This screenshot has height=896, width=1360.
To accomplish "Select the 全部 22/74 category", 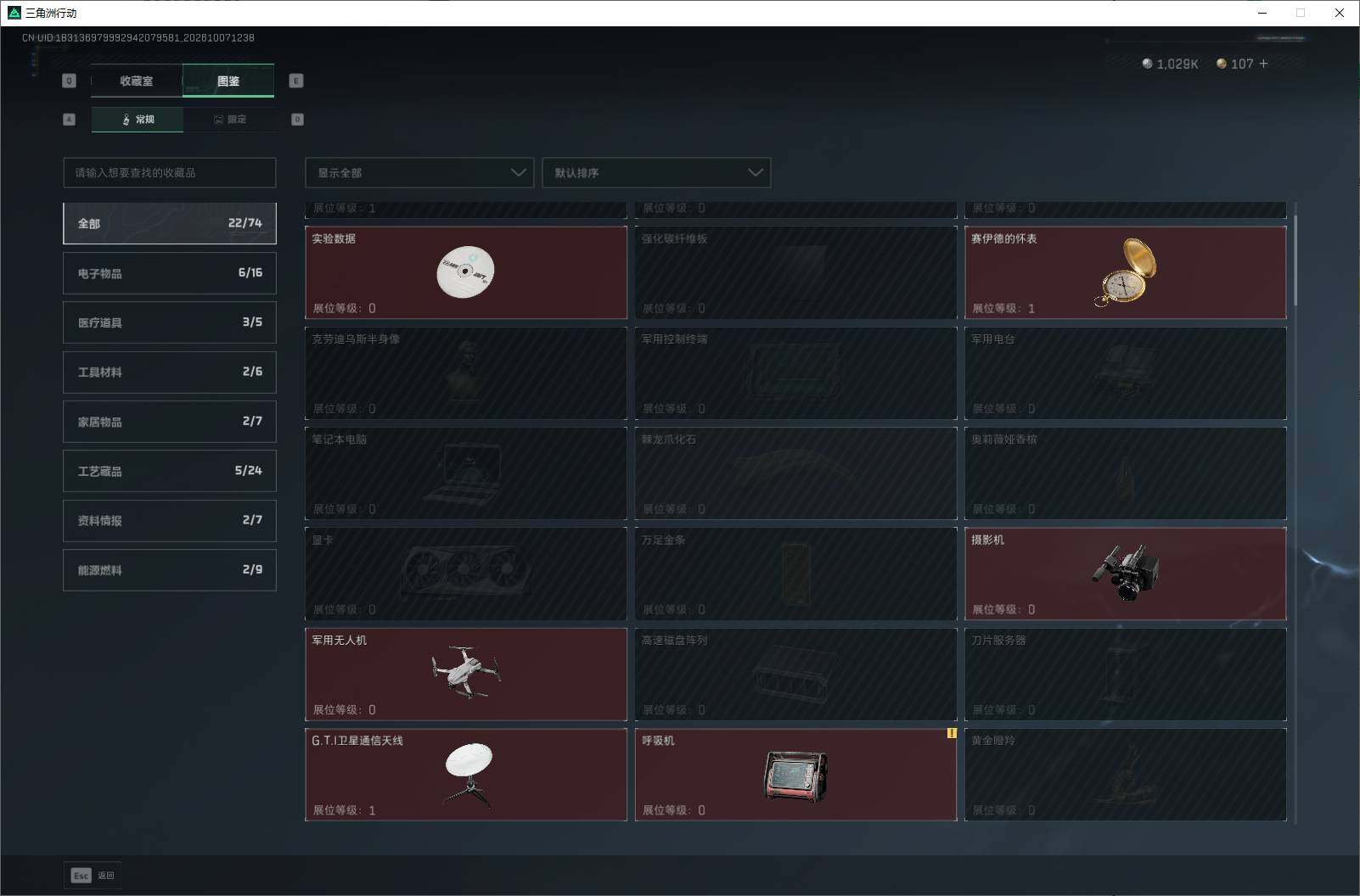I will point(170,223).
